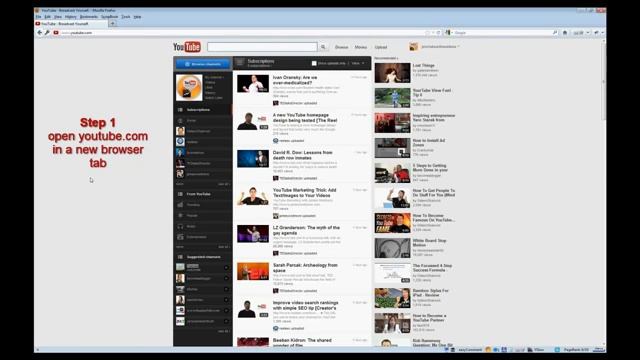The width and height of the screenshot is (640, 360).
Task: Open David R. Dow death row video title
Action: point(302,155)
